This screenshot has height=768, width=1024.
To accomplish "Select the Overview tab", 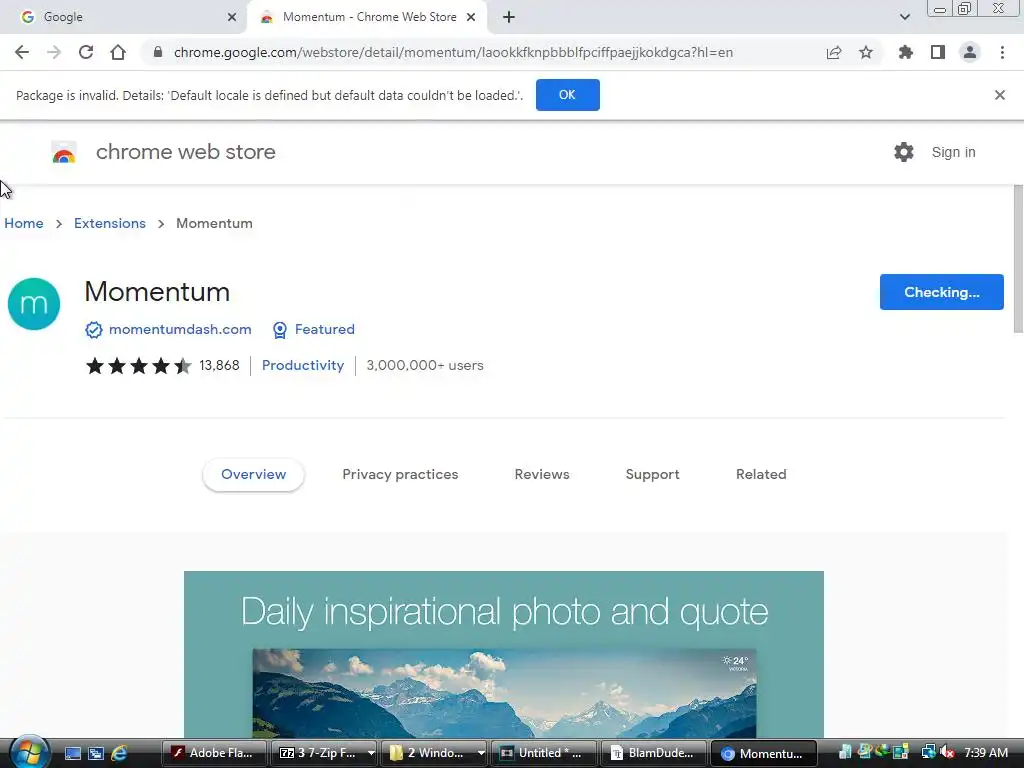I will coord(253,475).
